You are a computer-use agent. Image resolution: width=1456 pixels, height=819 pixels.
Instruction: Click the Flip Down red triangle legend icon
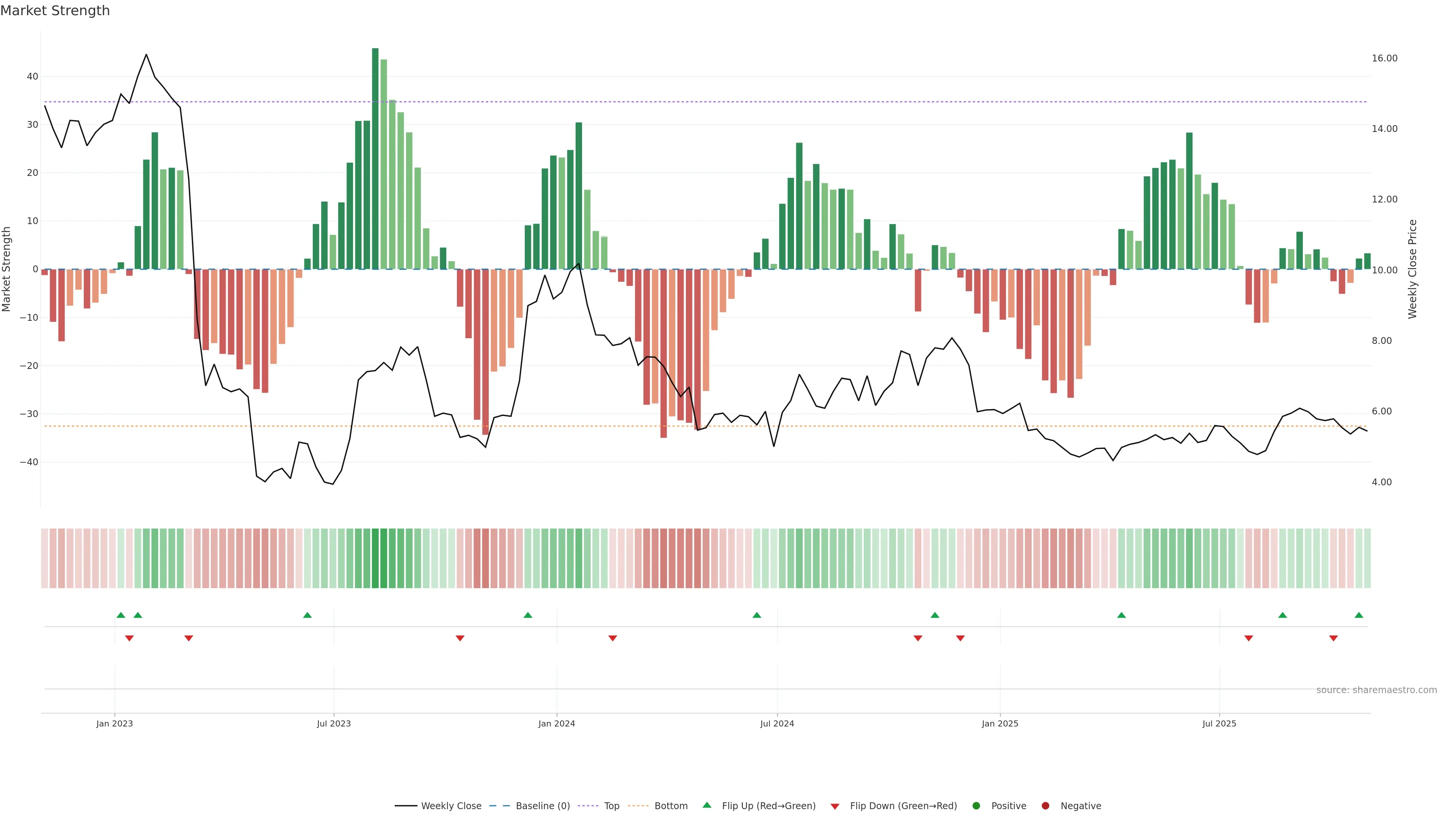tap(835, 806)
